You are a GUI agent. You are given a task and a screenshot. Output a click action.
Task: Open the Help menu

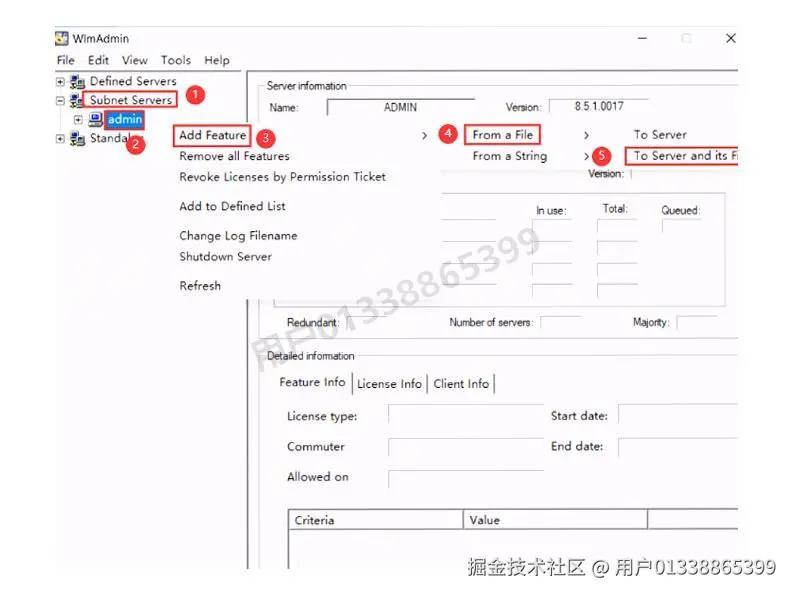216,60
